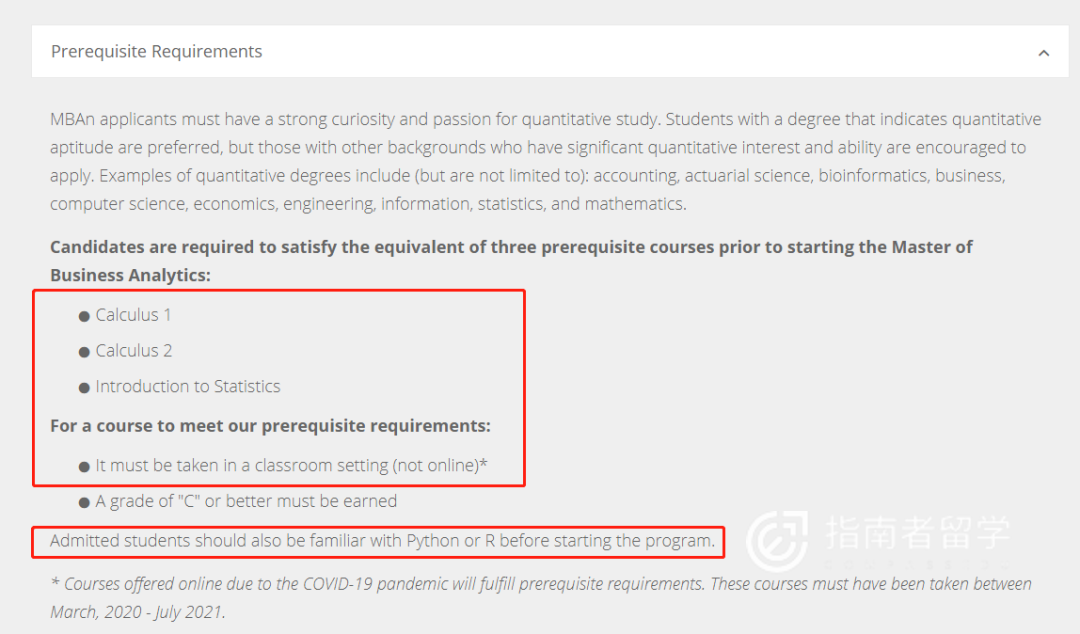1080x634 pixels.
Task: Click 'For a course to meet' heading
Action: pos(270,426)
